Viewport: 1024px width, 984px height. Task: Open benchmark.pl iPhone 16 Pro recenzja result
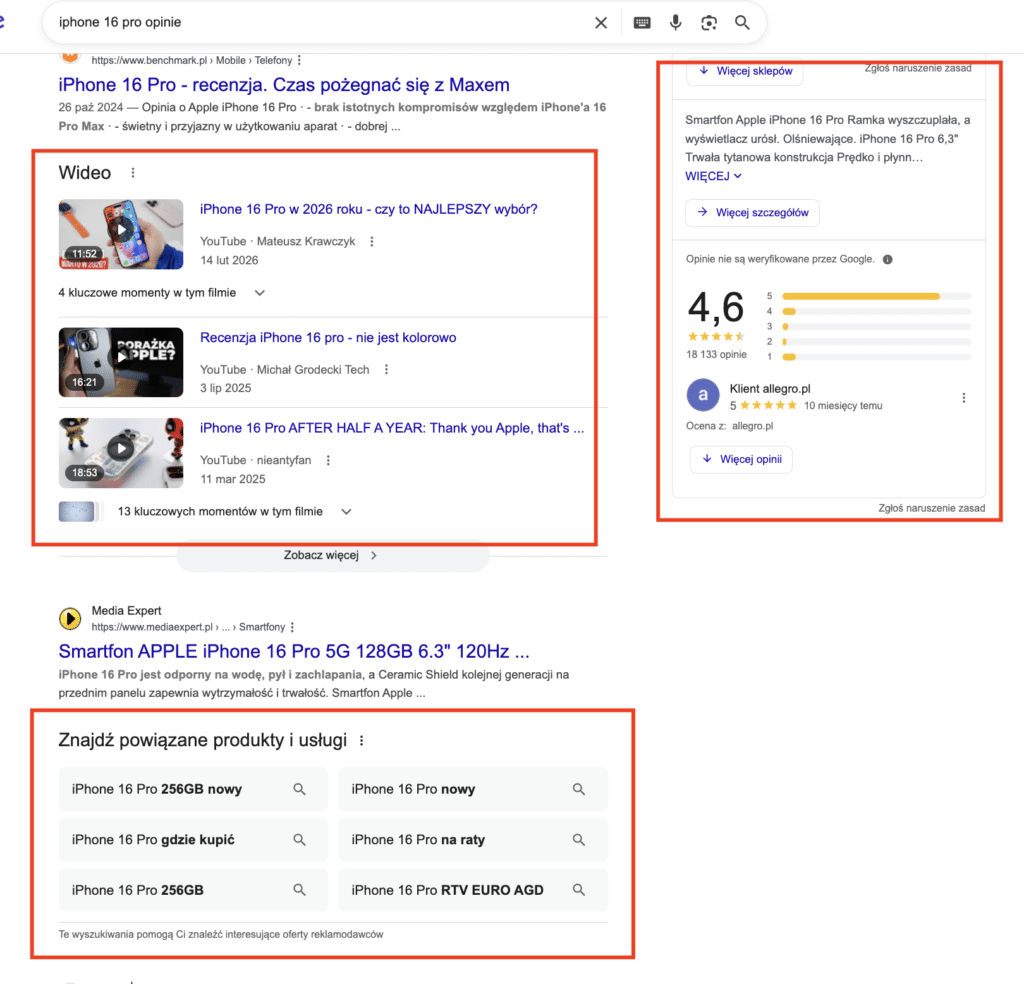(x=284, y=85)
